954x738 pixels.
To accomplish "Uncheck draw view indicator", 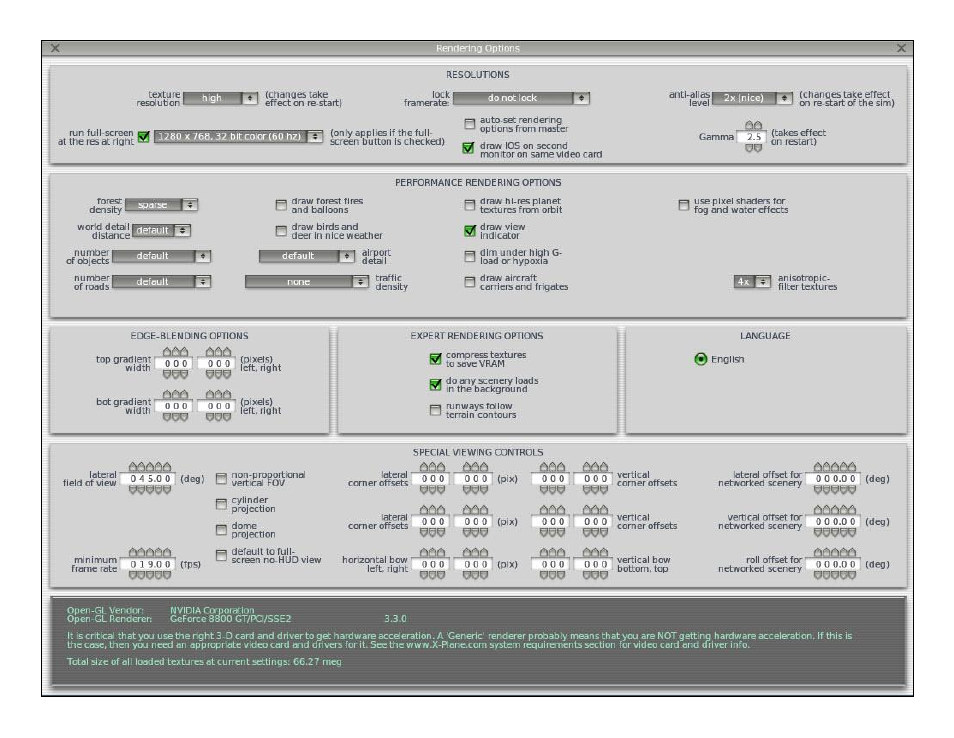I will click(x=469, y=231).
